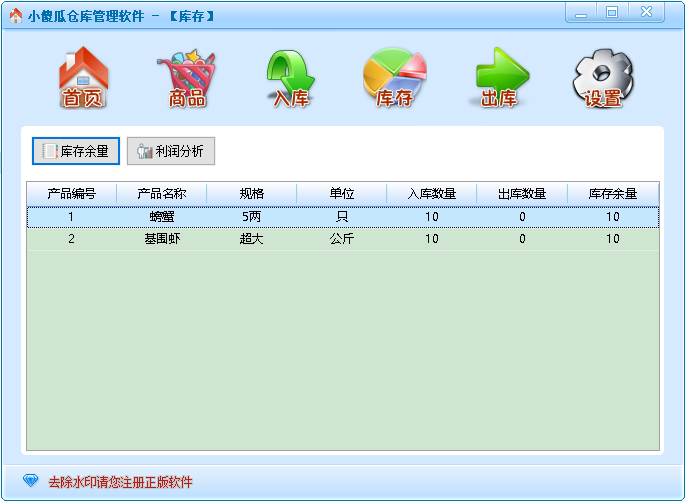Switch to the 库存余量 tab

76,152
